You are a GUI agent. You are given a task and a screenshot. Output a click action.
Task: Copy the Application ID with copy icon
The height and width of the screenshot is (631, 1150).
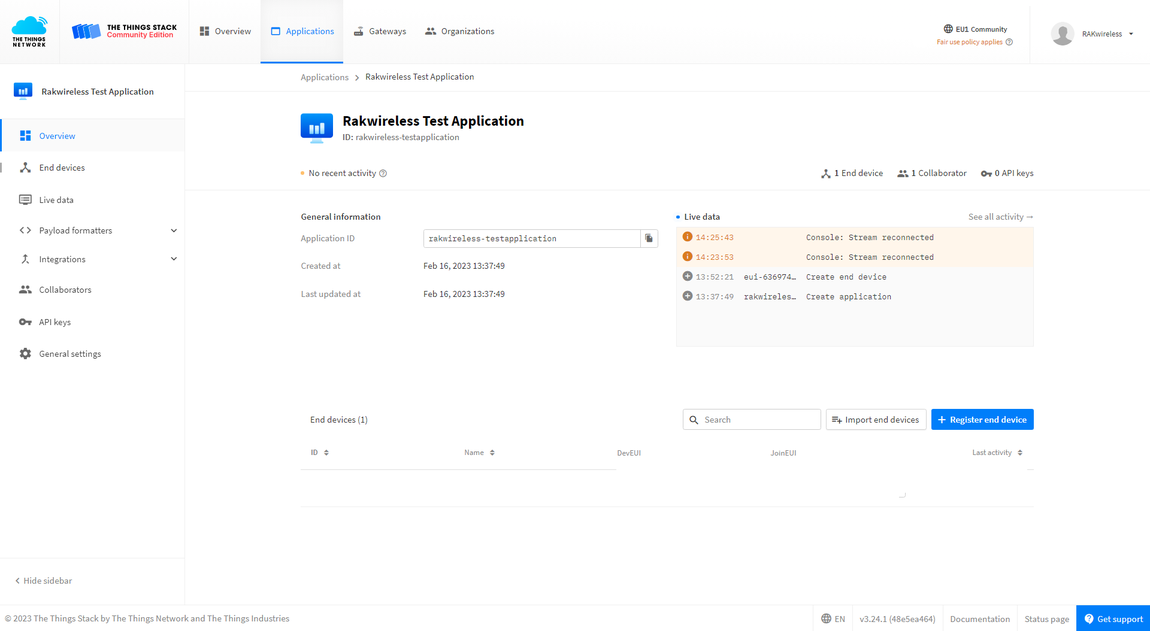(649, 238)
